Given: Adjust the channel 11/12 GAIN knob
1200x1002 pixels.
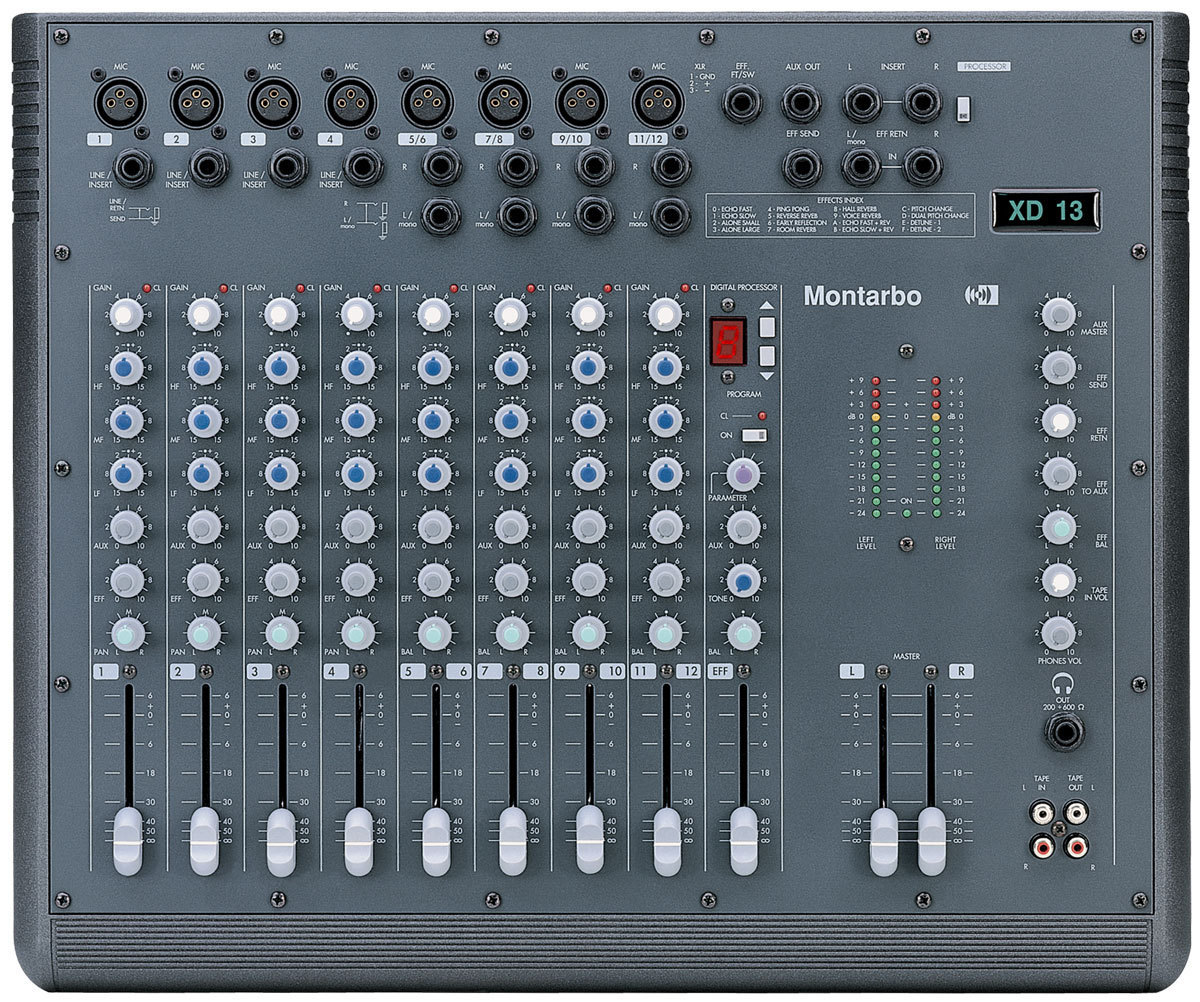Looking at the screenshot, I should (664, 315).
